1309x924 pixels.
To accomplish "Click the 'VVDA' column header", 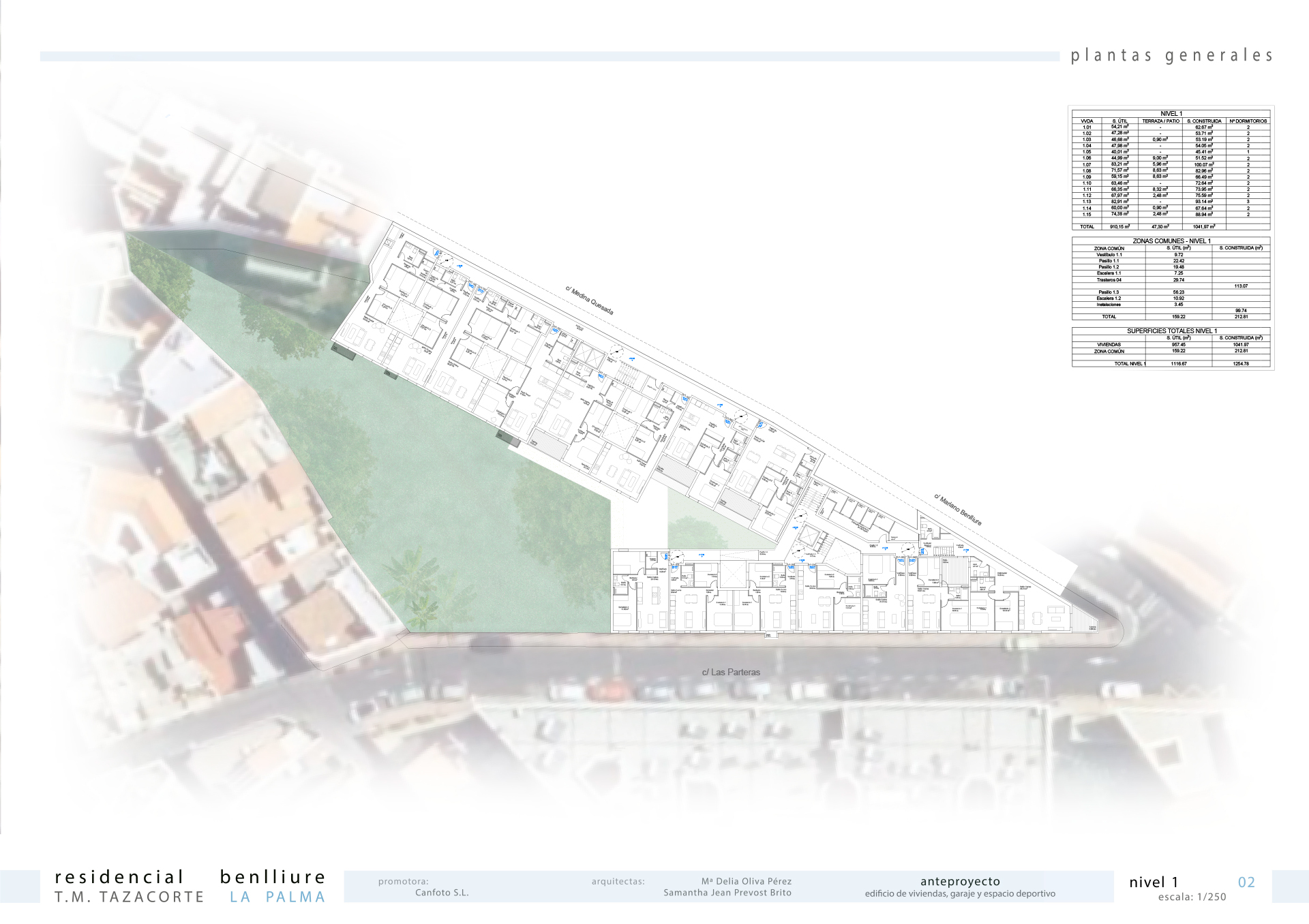I will point(1087,121).
